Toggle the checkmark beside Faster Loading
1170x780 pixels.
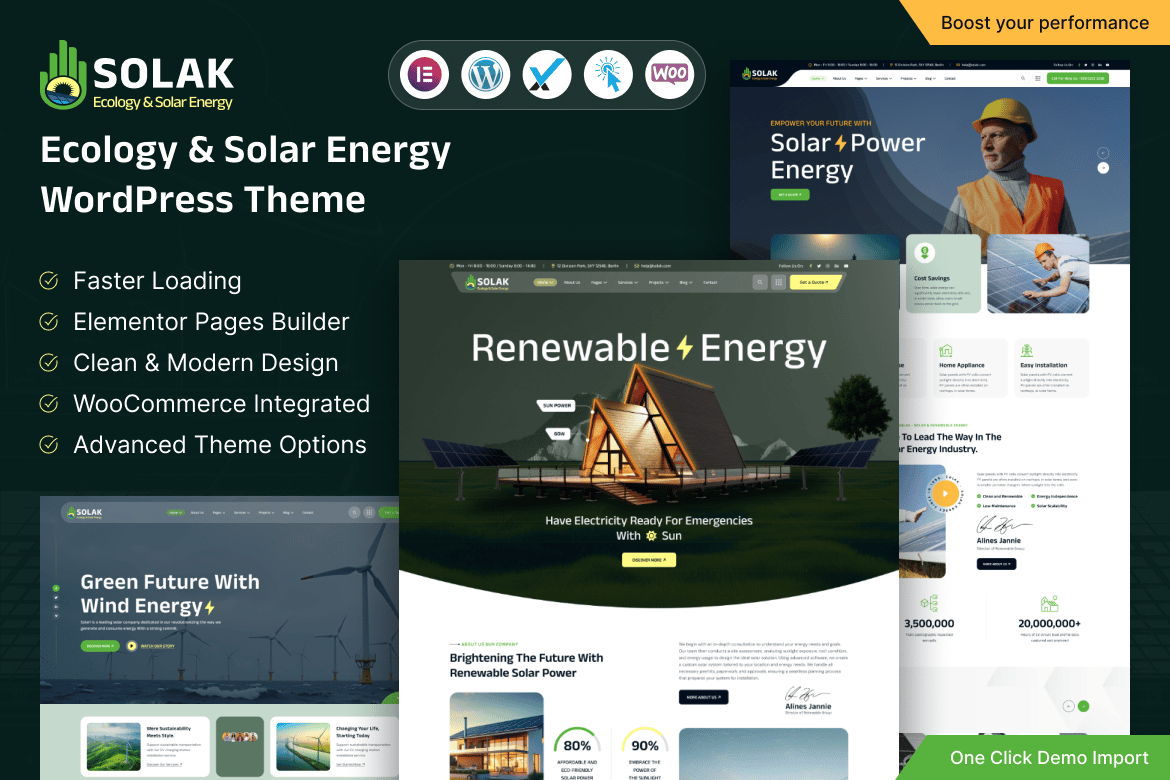pyautogui.click(x=47, y=281)
